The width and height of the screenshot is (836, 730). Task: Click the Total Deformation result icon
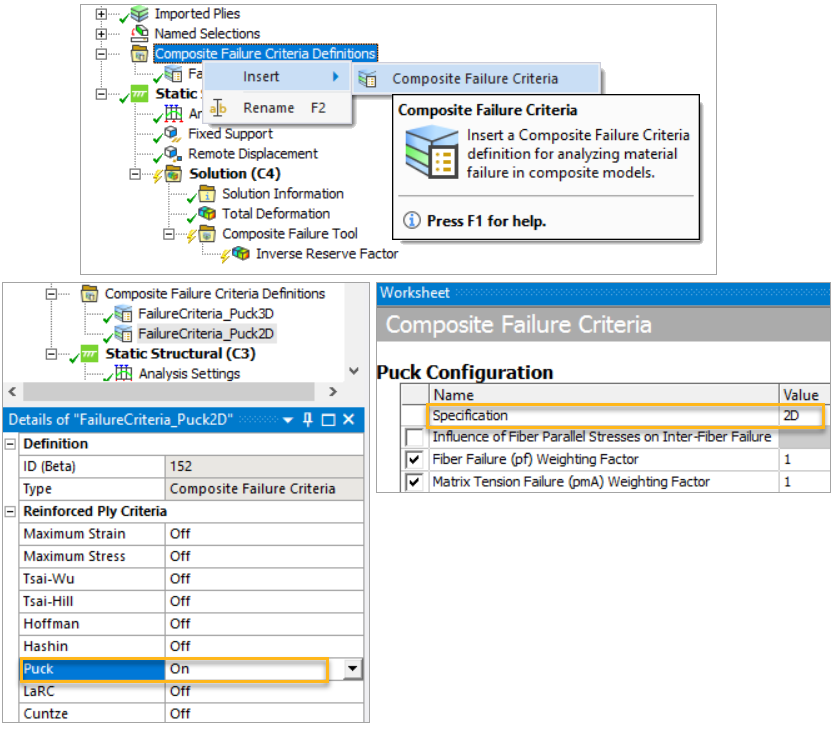pyautogui.click(x=207, y=213)
